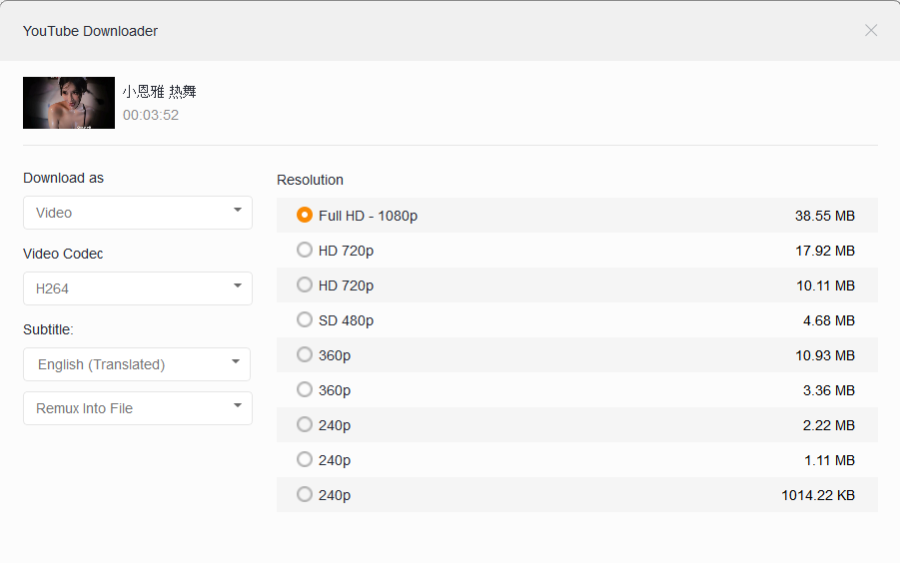Open the Download as Video dropdown

(138, 212)
